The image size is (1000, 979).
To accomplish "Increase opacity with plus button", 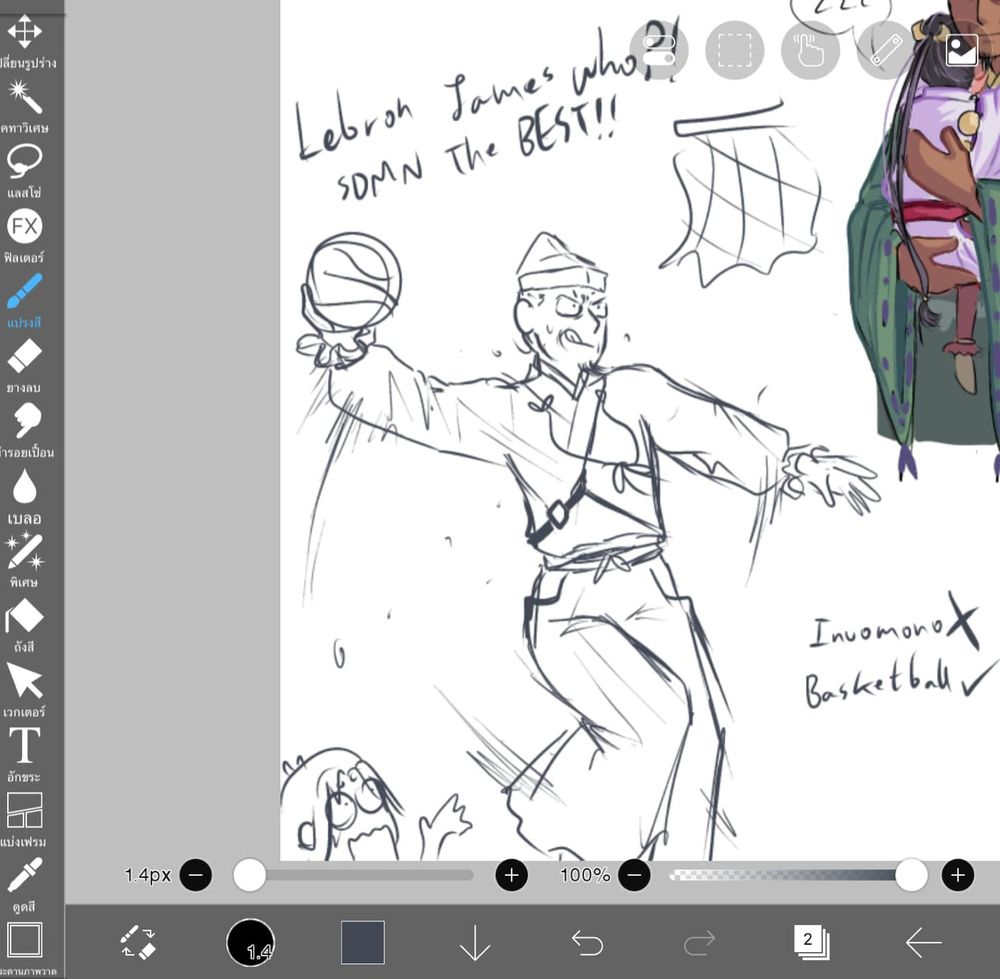I will coord(957,875).
